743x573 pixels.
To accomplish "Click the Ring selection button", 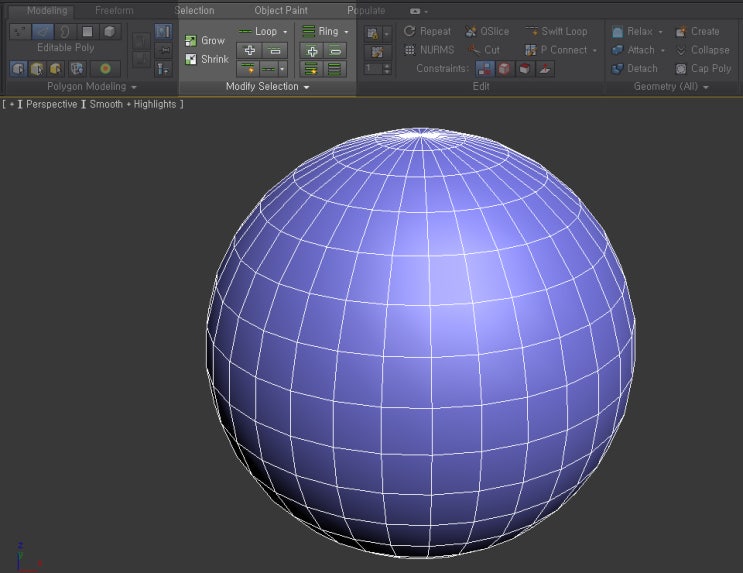I will pyautogui.click(x=321, y=31).
